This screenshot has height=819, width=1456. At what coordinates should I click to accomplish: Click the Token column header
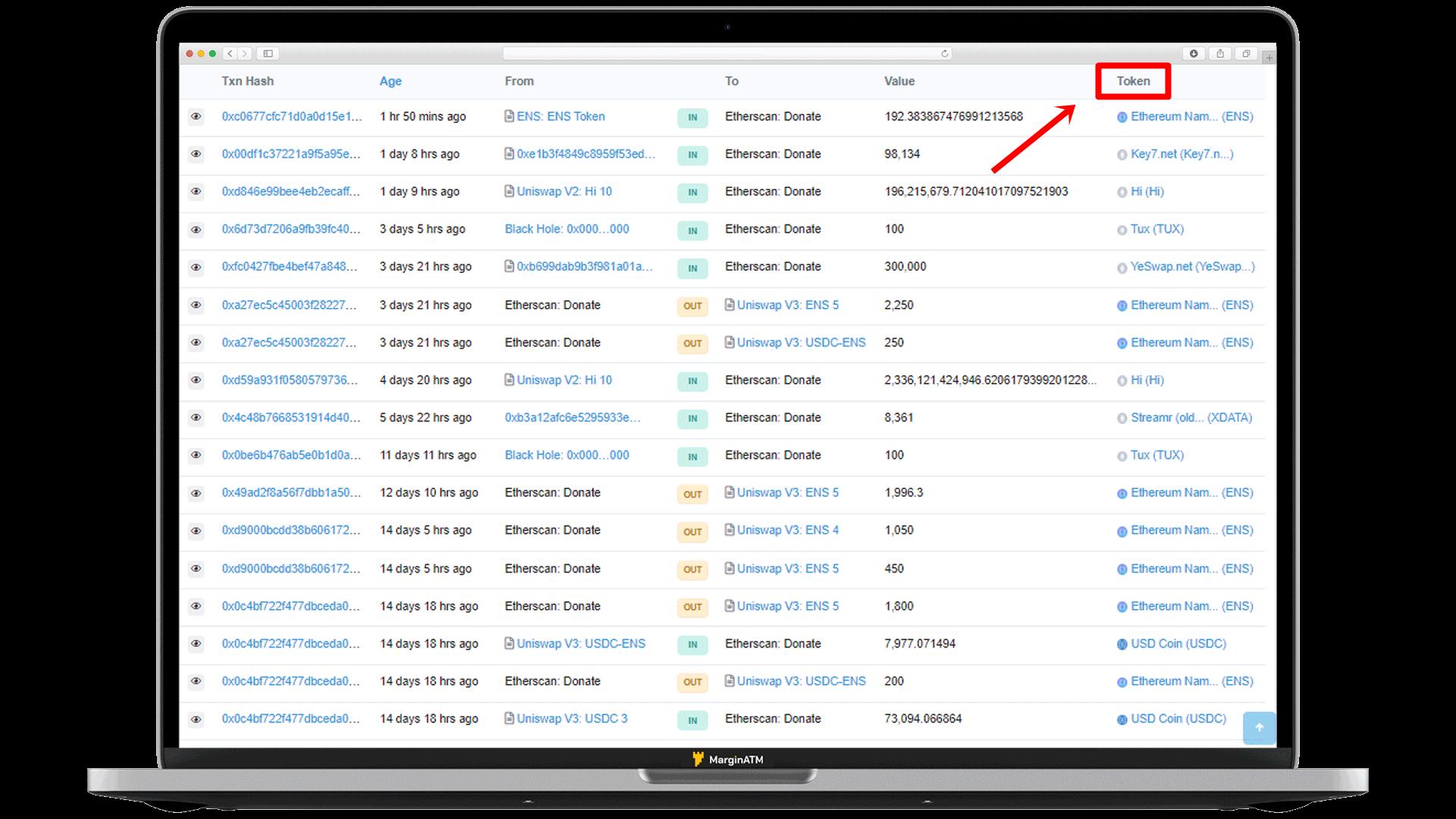click(x=1133, y=81)
